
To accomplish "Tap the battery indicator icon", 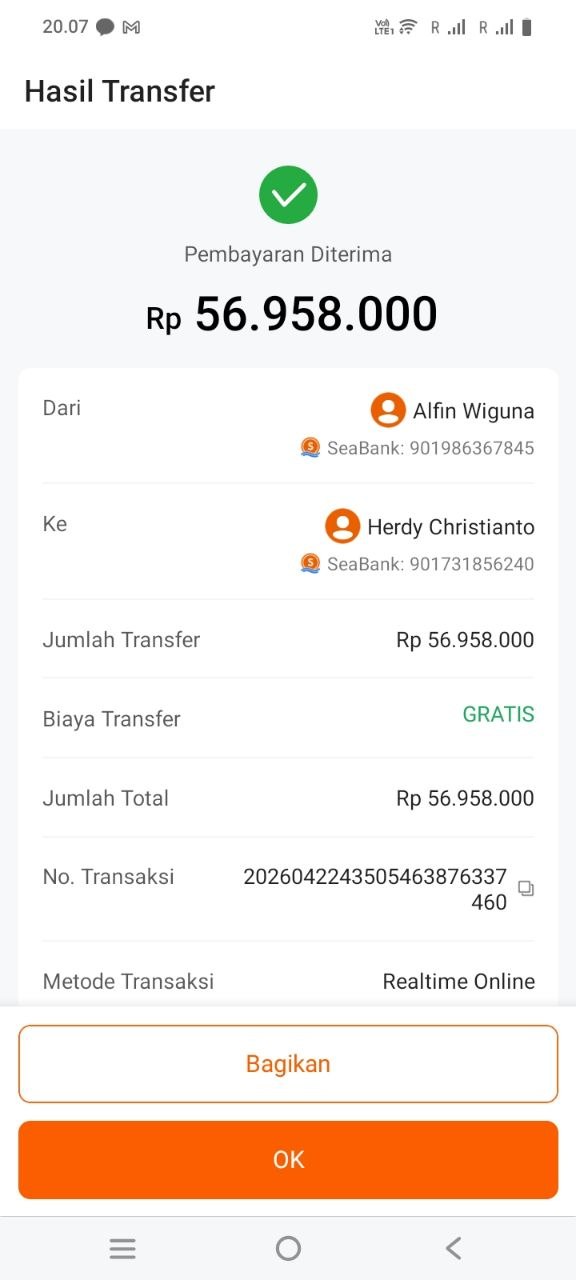I will coord(527,27).
